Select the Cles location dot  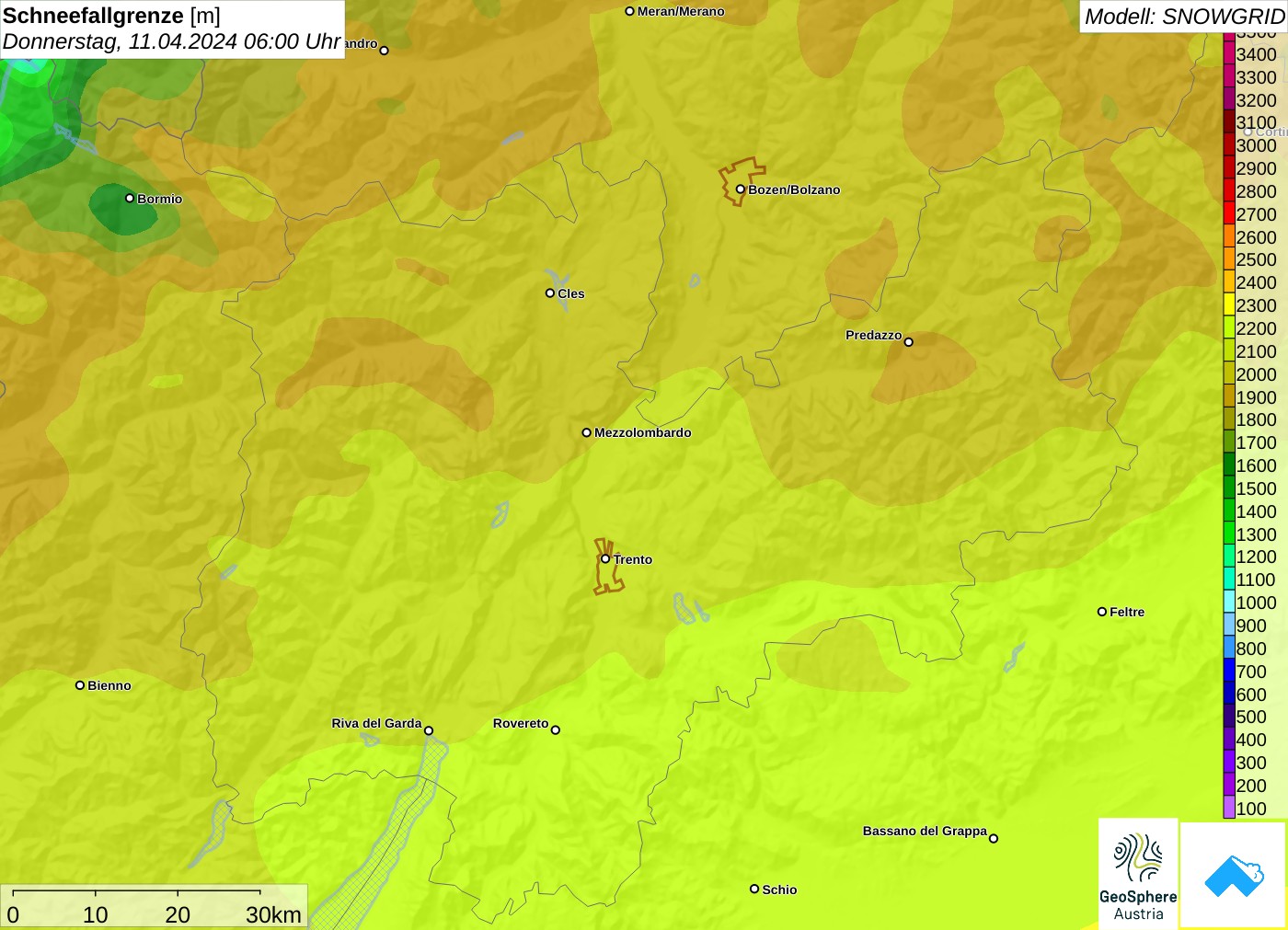point(550,293)
